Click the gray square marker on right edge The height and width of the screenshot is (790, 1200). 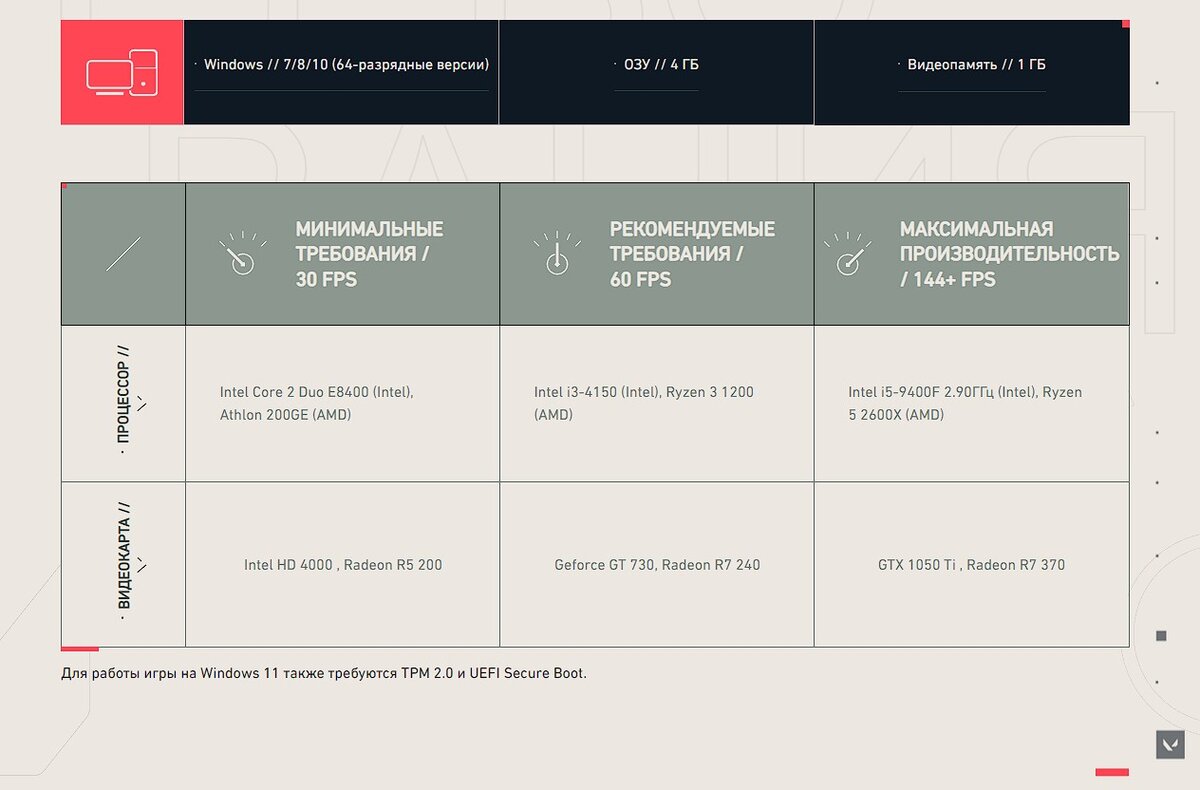pyautogui.click(x=1161, y=636)
